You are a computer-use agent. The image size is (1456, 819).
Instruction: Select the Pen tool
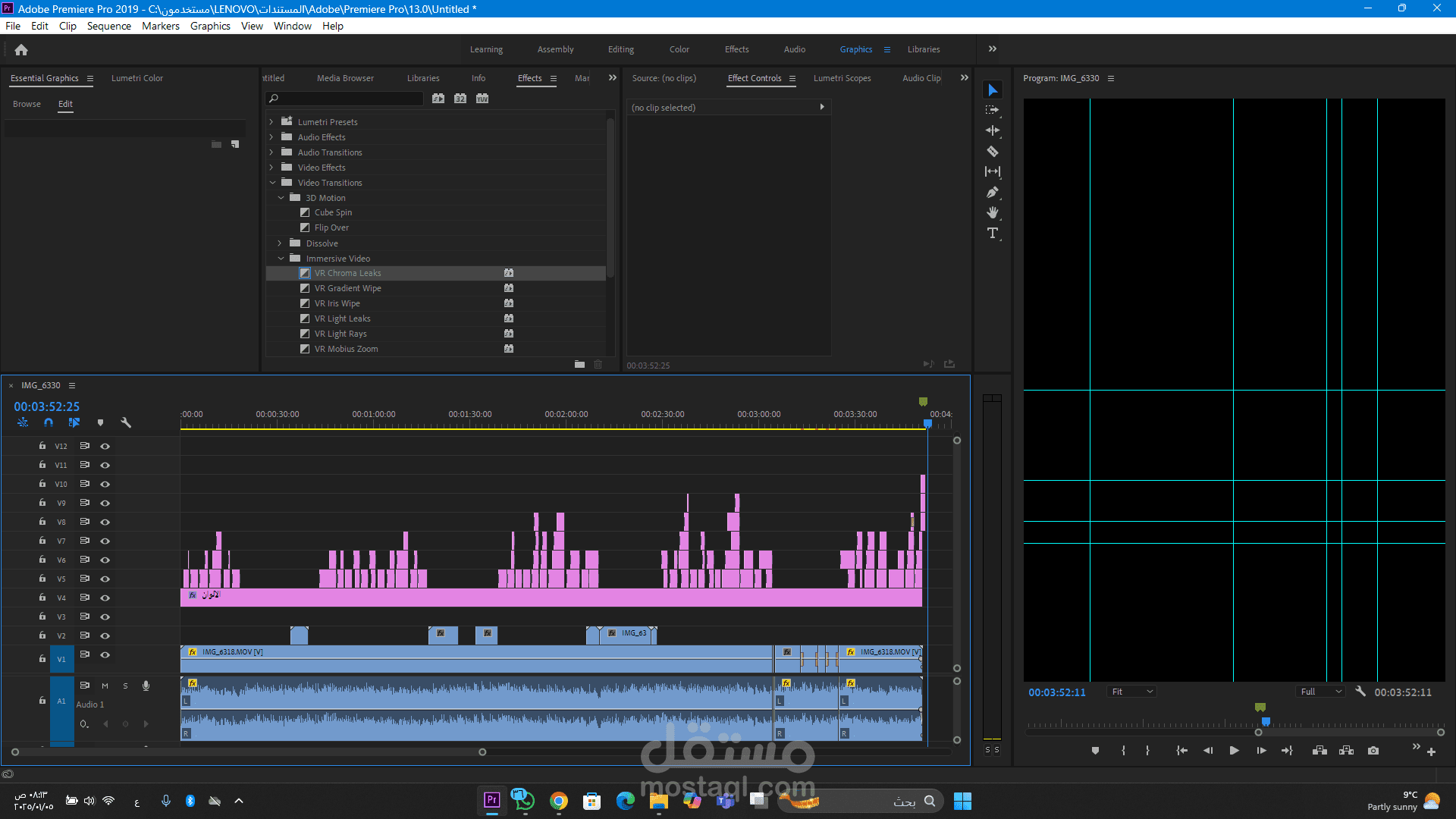tap(993, 192)
